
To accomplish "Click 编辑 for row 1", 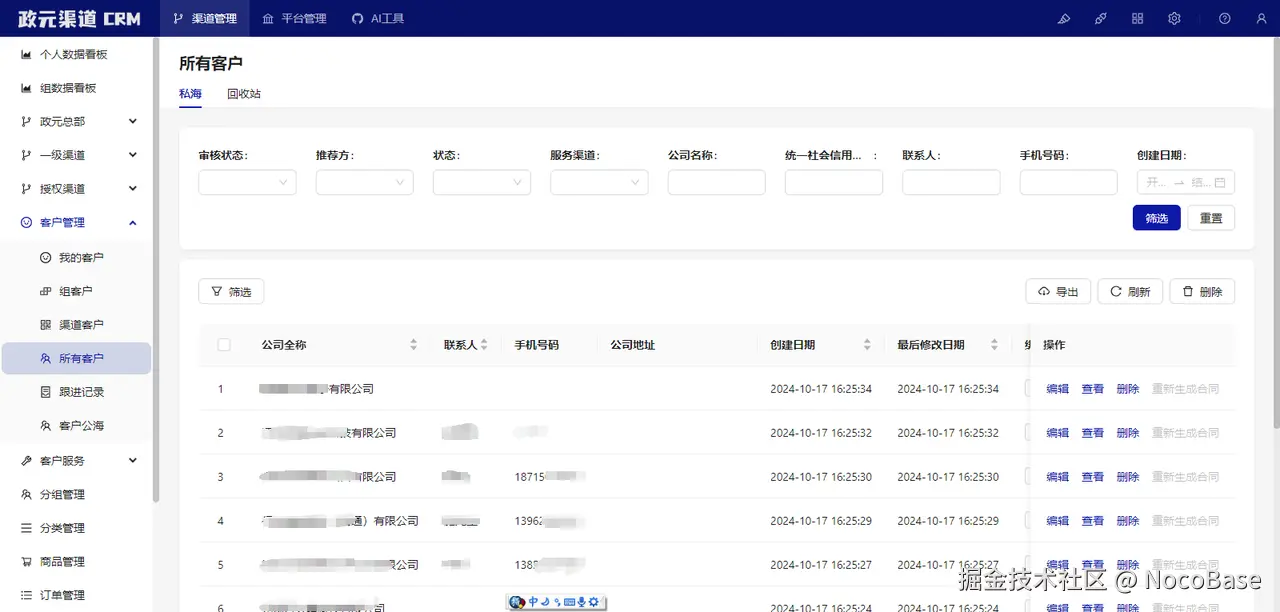I will 1058,389.
